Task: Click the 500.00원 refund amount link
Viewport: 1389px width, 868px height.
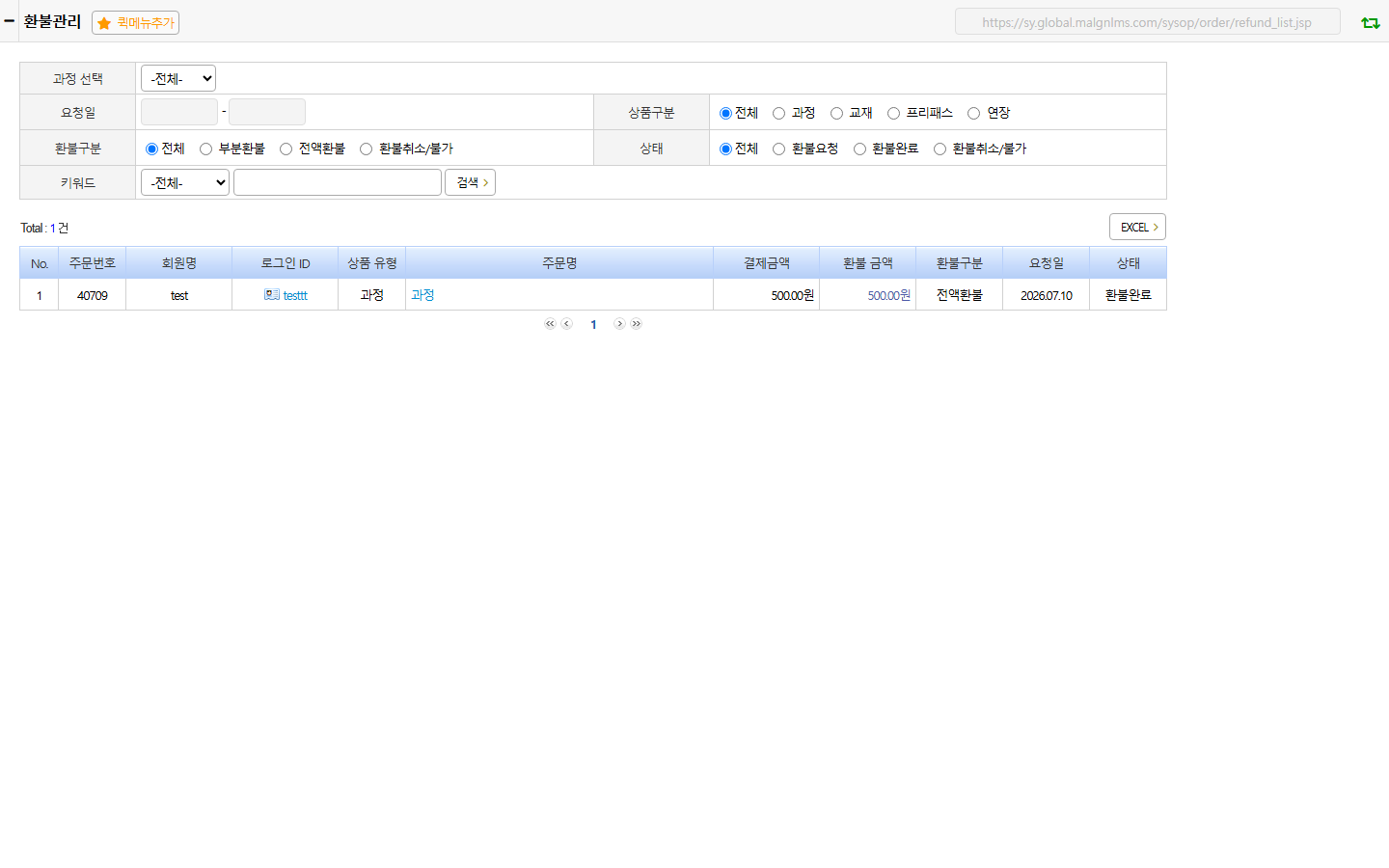Action: [888, 295]
